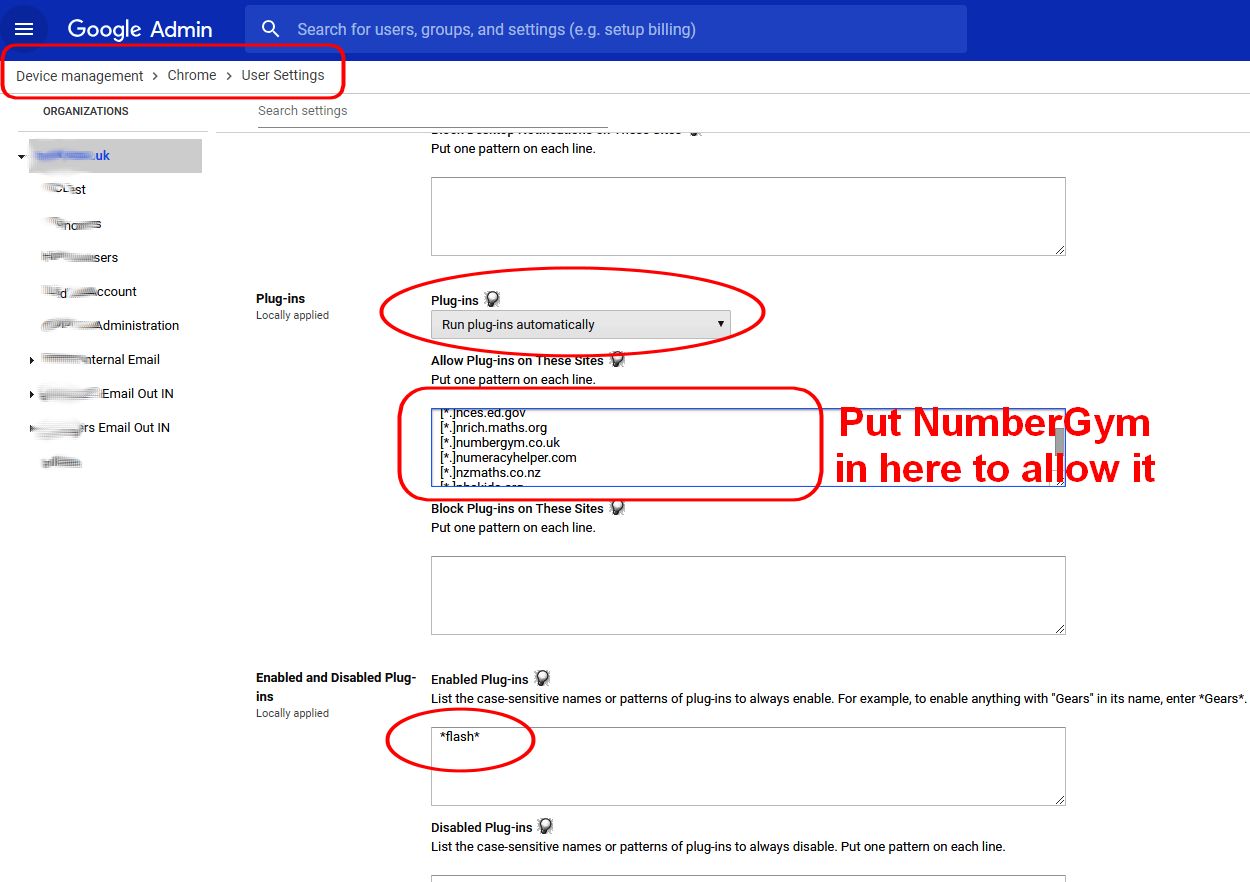Go to Device management breadcrumb
The image size is (1250, 882).
coord(80,76)
